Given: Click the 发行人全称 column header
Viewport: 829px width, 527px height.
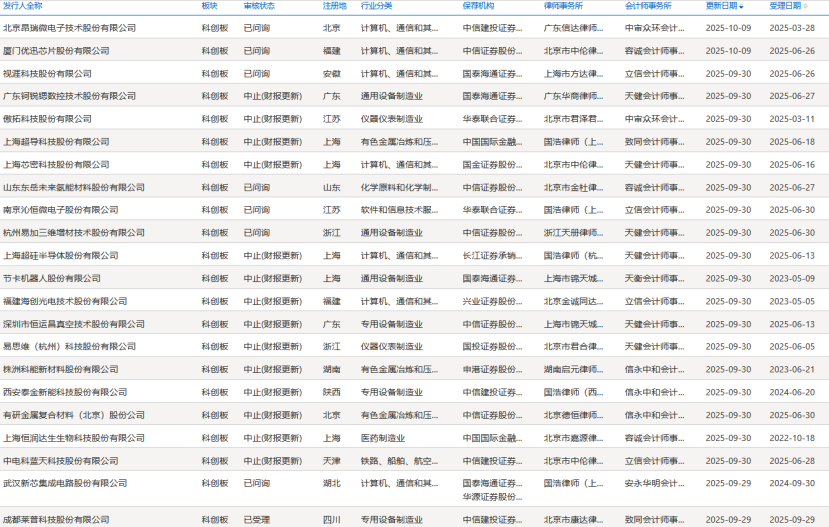Looking at the screenshot, I should pos(23,6).
